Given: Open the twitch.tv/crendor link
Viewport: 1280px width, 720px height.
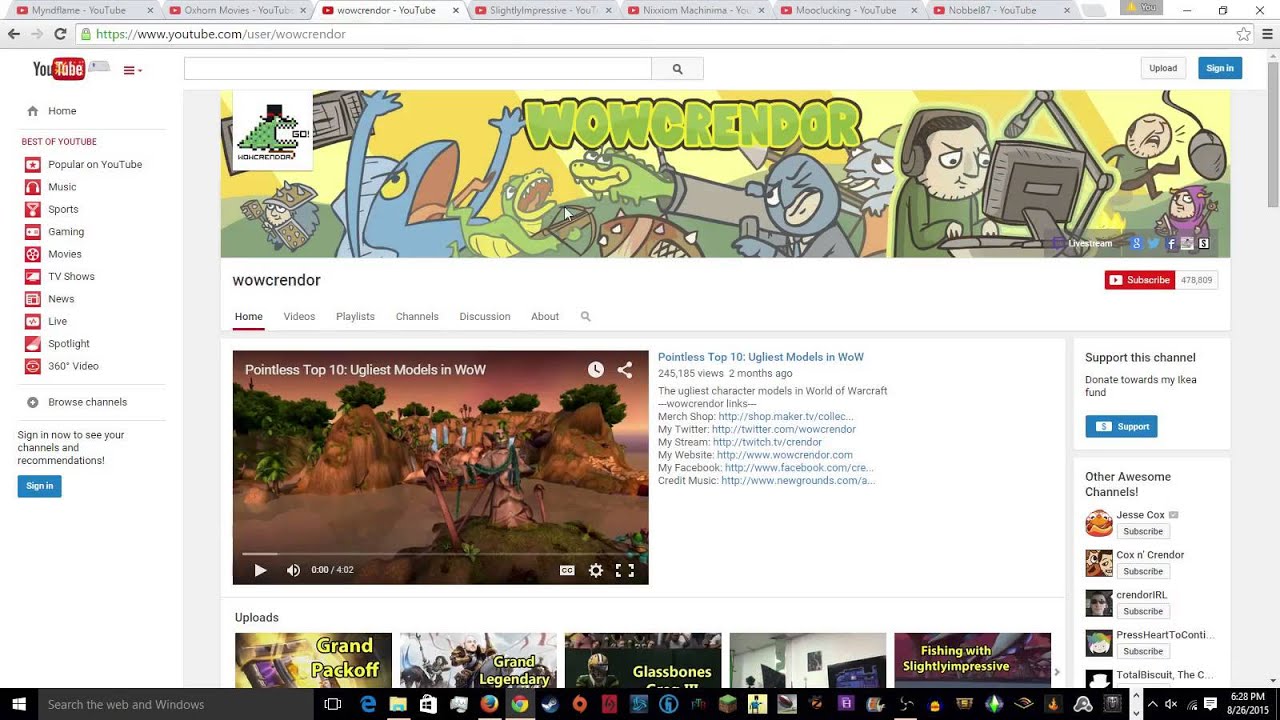Looking at the screenshot, I should click(x=767, y=442).
